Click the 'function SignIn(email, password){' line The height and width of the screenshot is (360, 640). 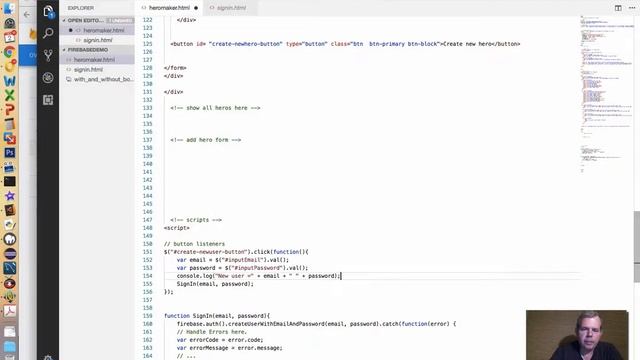217,316
